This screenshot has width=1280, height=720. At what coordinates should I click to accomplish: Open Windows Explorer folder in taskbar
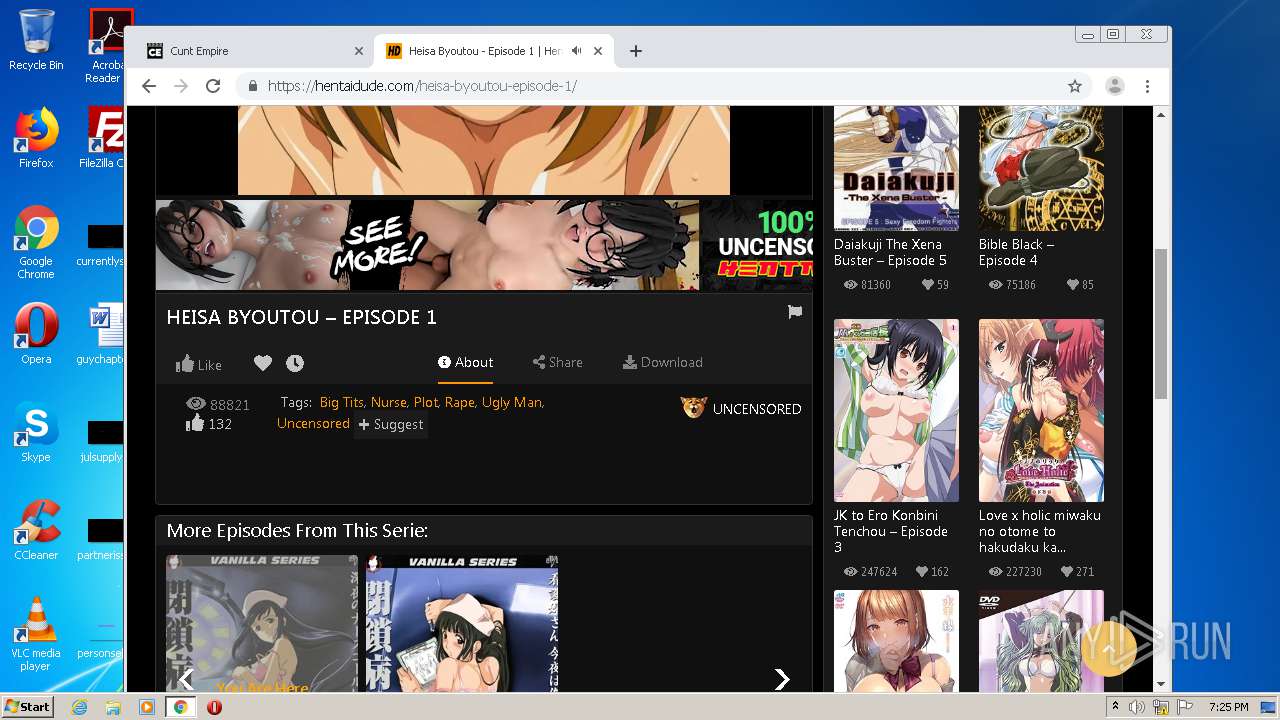tap(113, 707)
